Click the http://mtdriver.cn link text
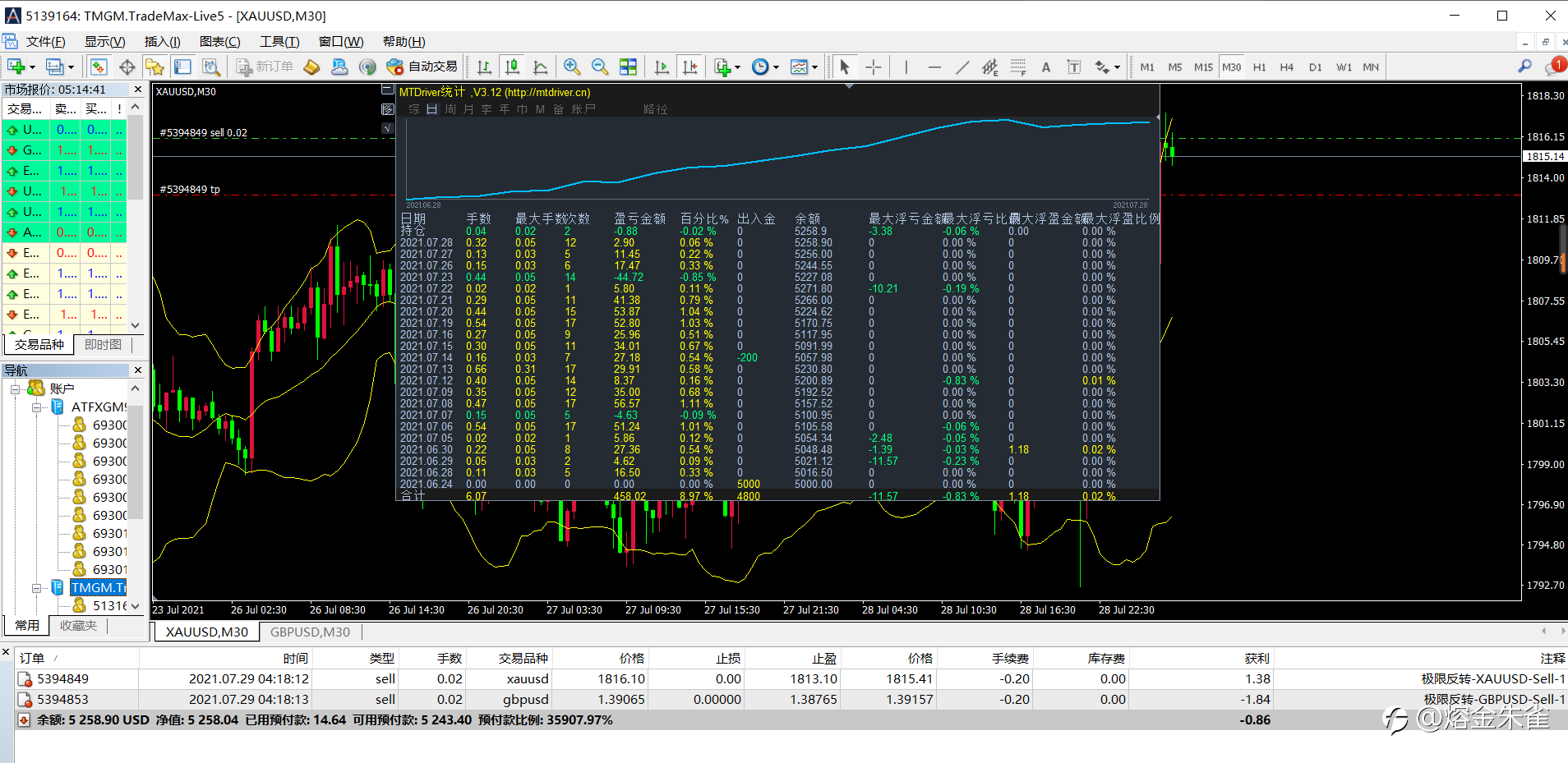 click(x=547, y=93)
